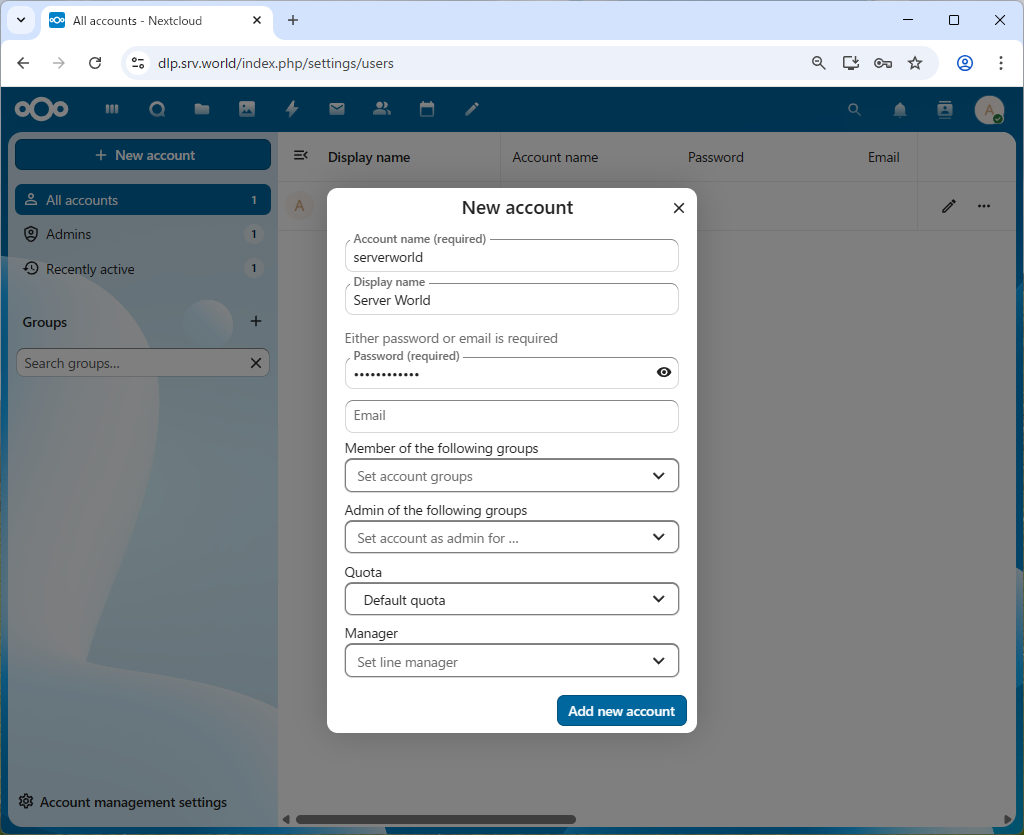
Task: Open the Files app folder icon
Action: point(202,109)
